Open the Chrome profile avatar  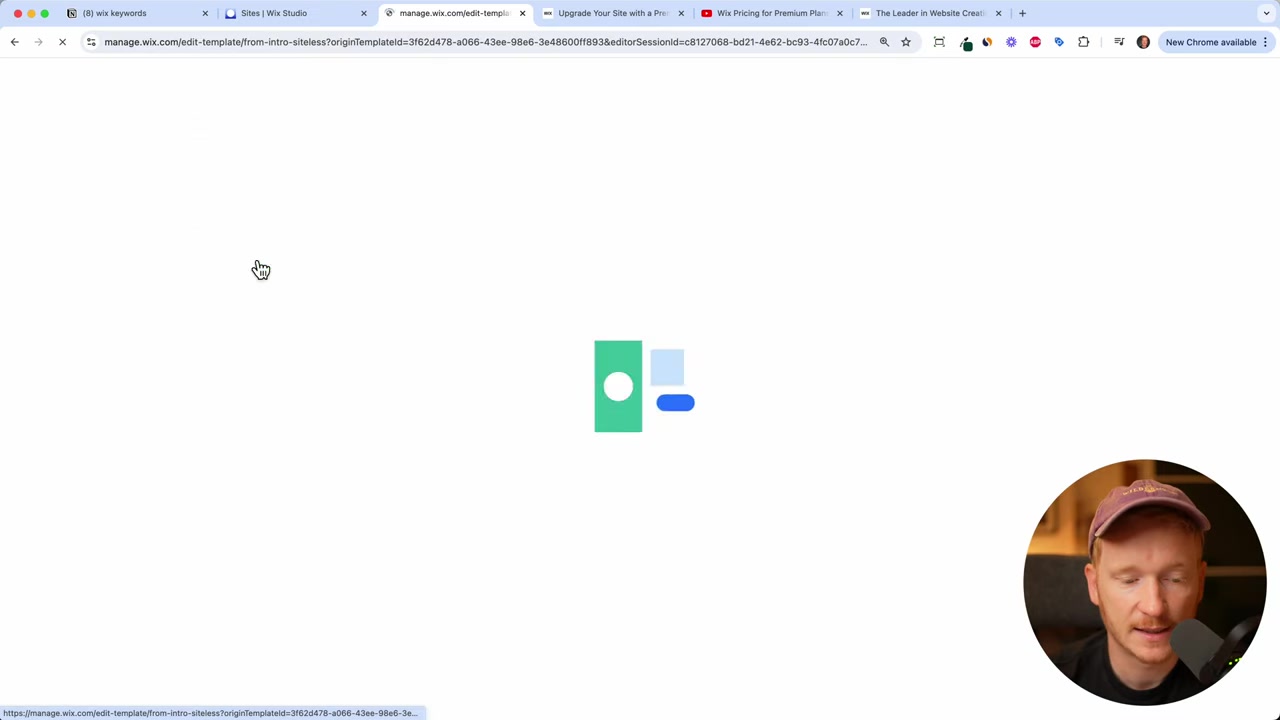[x=1143, y=42]
